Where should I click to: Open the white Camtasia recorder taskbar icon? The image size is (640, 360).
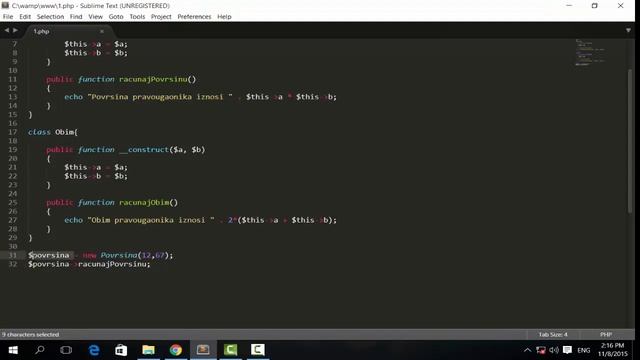tap(258, 350)
